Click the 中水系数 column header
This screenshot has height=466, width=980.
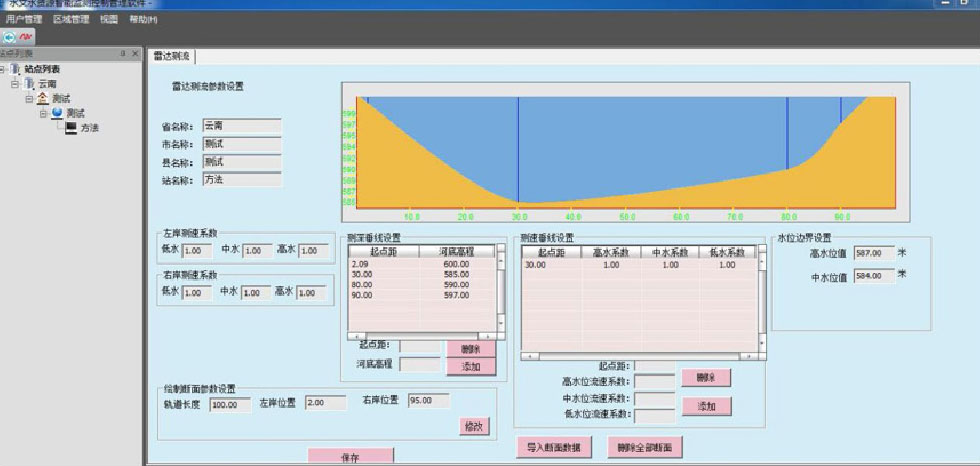coord(670,252)
